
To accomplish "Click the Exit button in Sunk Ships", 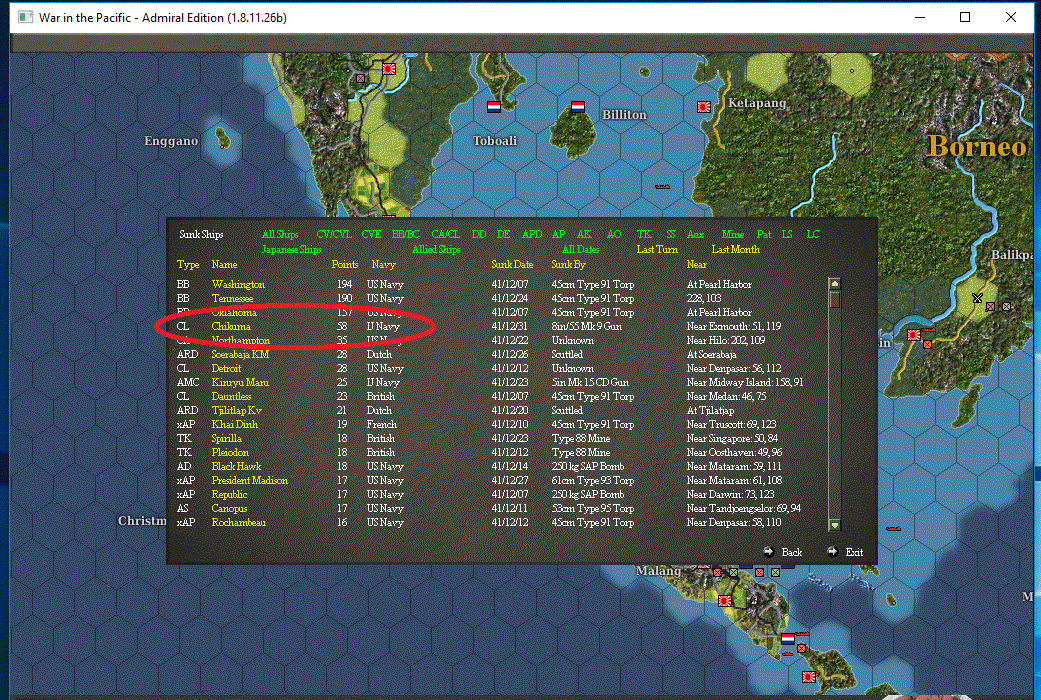I will click(845, 552).
